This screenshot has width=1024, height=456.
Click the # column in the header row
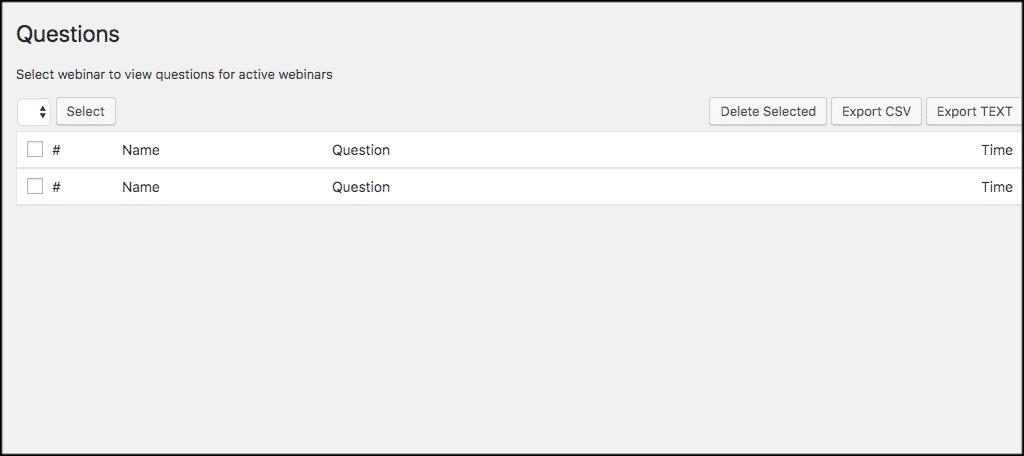[57, 150]
